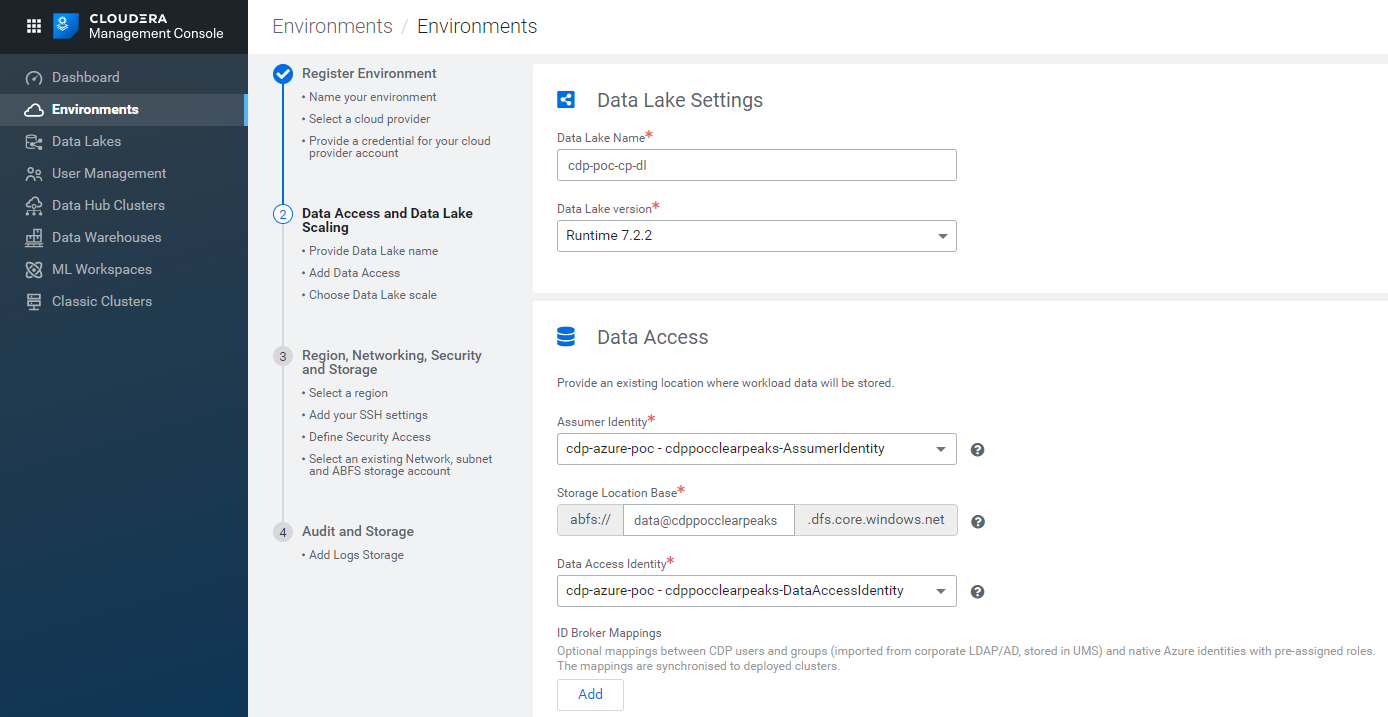Click the Register Environment step title

click(369, 74)
